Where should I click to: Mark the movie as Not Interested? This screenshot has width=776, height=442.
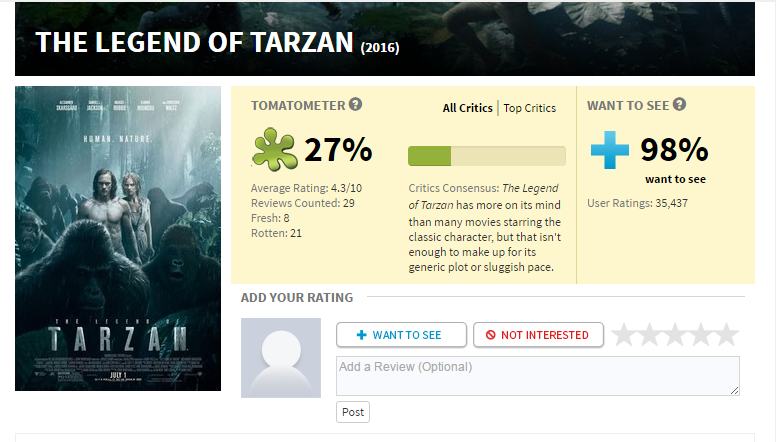click(538, 335)
